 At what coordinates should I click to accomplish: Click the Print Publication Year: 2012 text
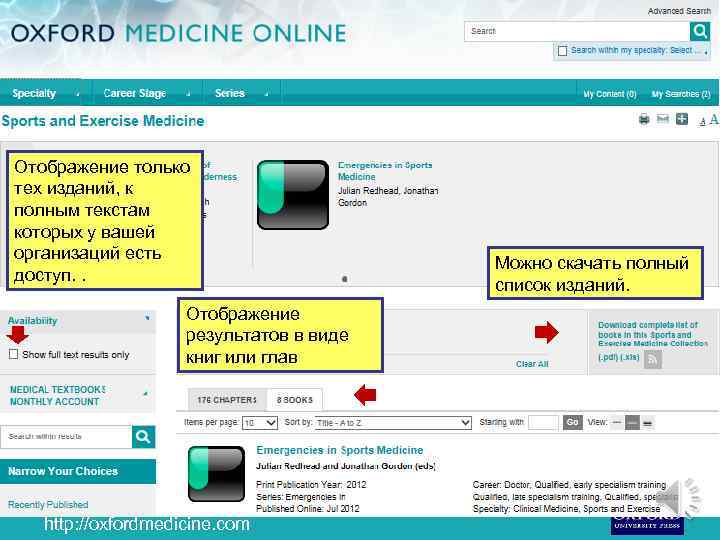coord(311,485)
